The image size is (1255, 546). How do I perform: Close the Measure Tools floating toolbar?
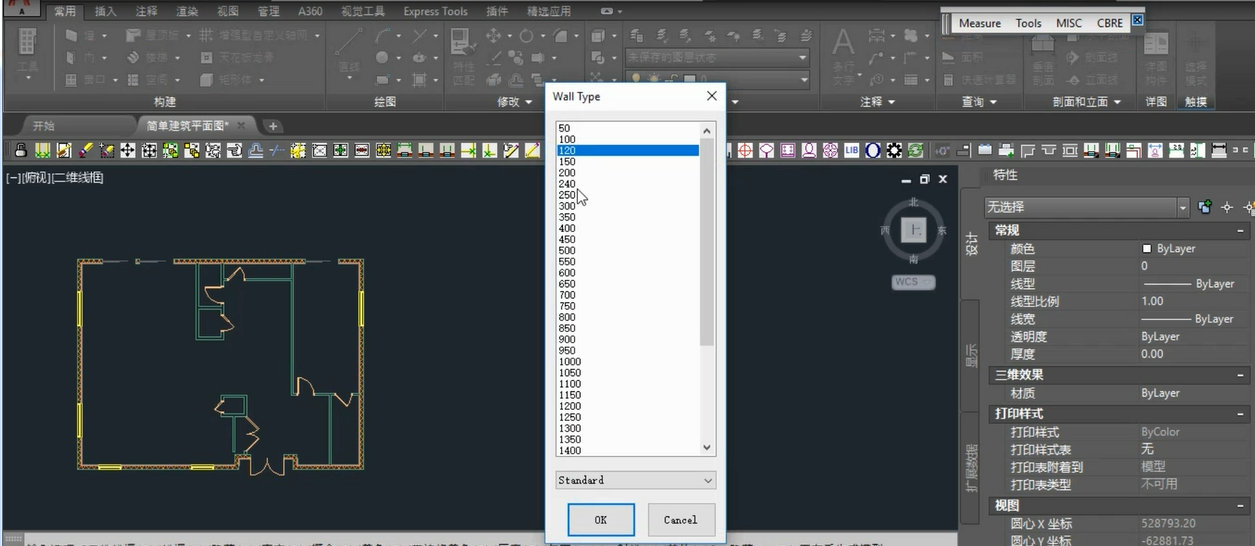[x=1137, y=21]
